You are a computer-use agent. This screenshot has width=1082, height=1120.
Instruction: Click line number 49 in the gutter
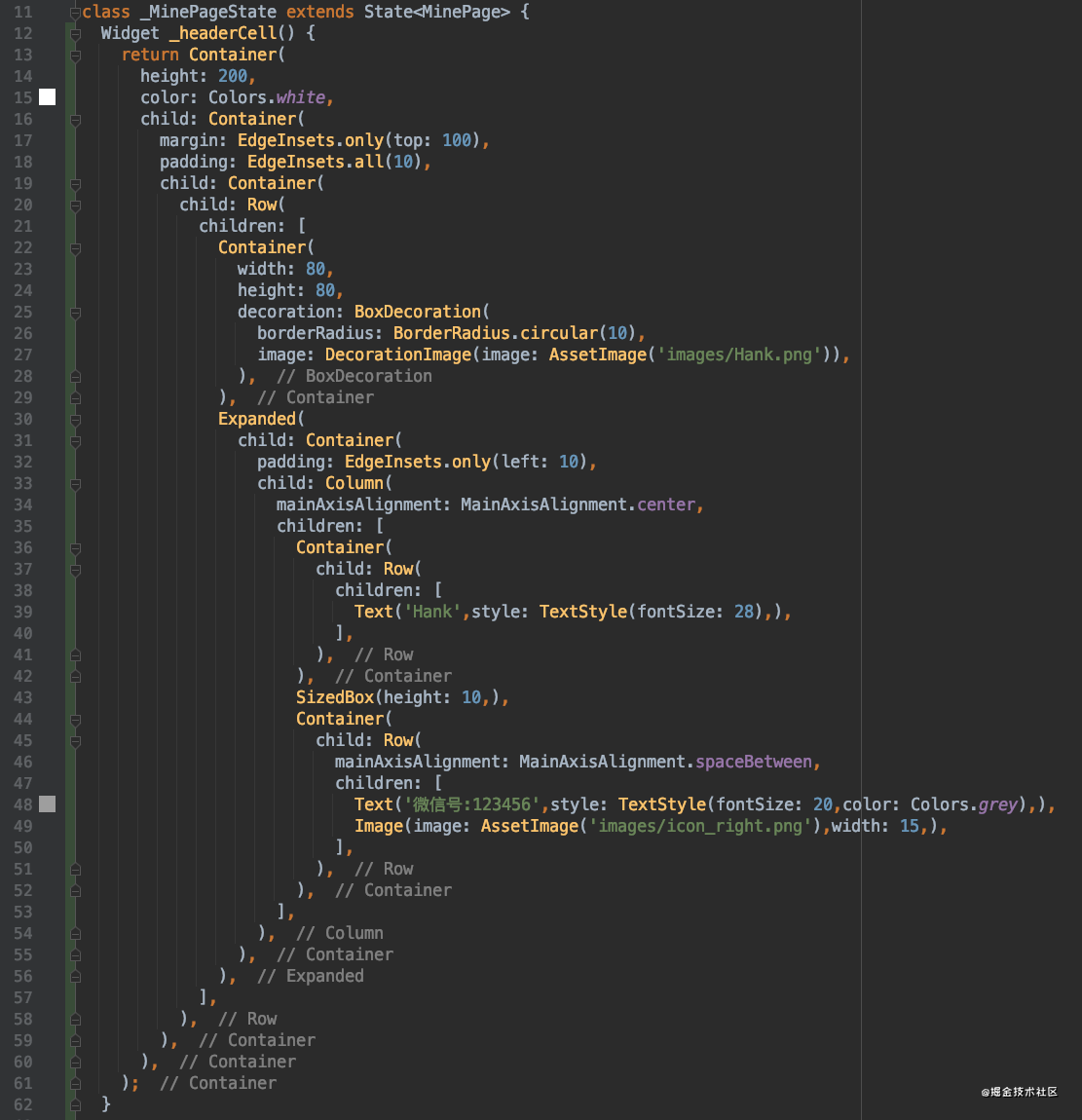pyautogui.click(x=22, y=827)
